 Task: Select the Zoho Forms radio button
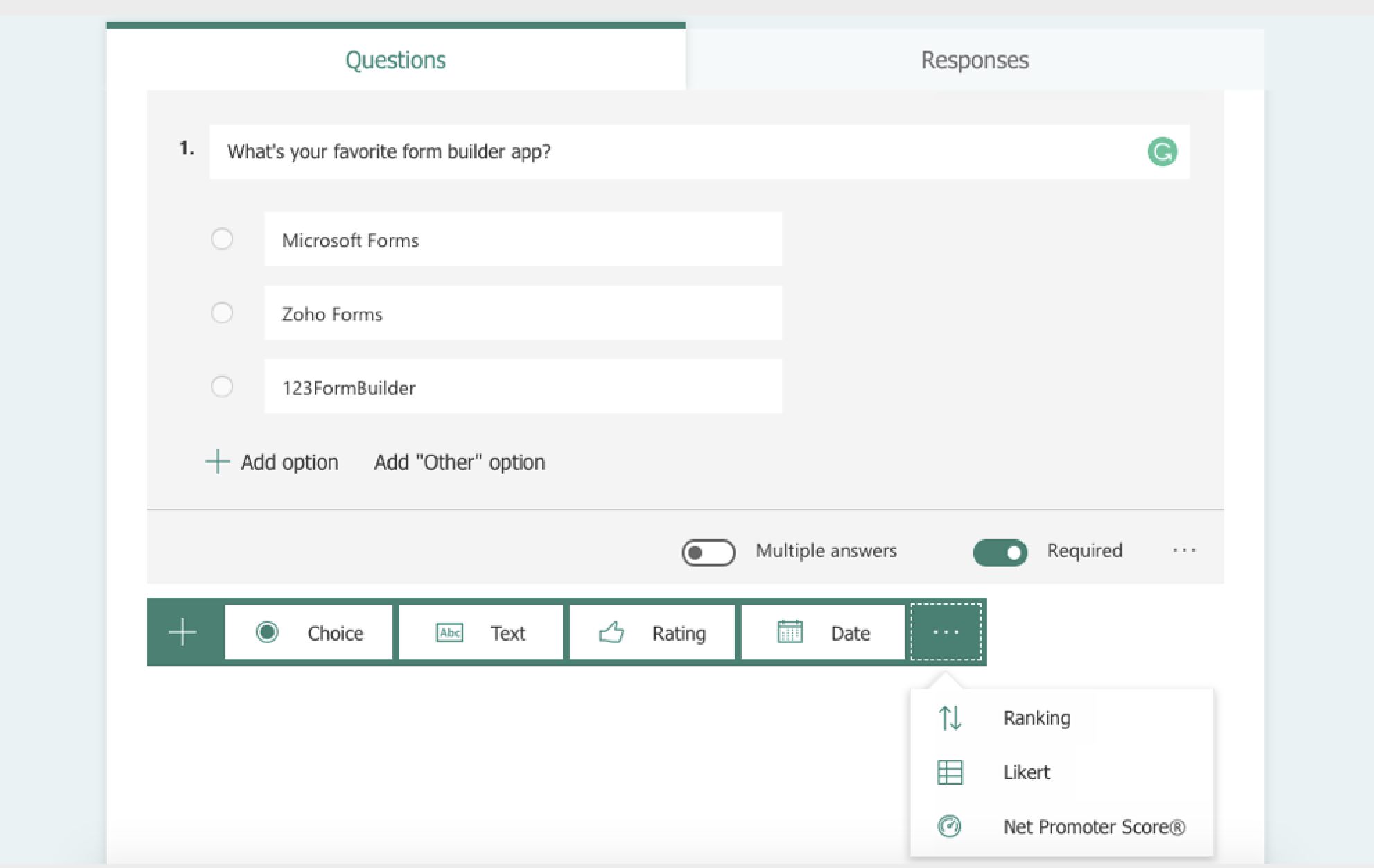(x=222, y=313)
